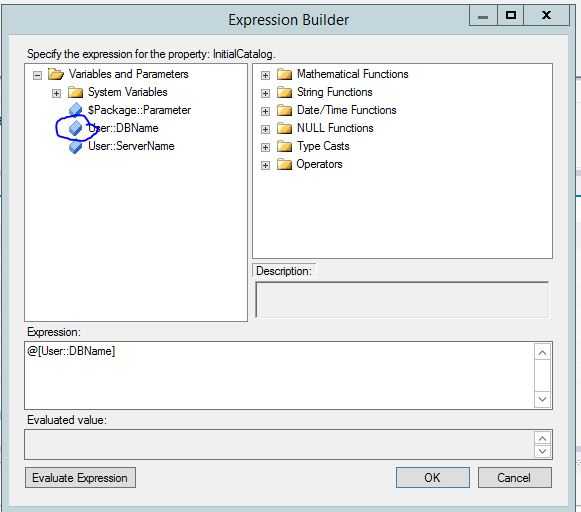This screenshot has height=512, width=581.
Task: Click the Cancel button
Action: pos(514,478)
